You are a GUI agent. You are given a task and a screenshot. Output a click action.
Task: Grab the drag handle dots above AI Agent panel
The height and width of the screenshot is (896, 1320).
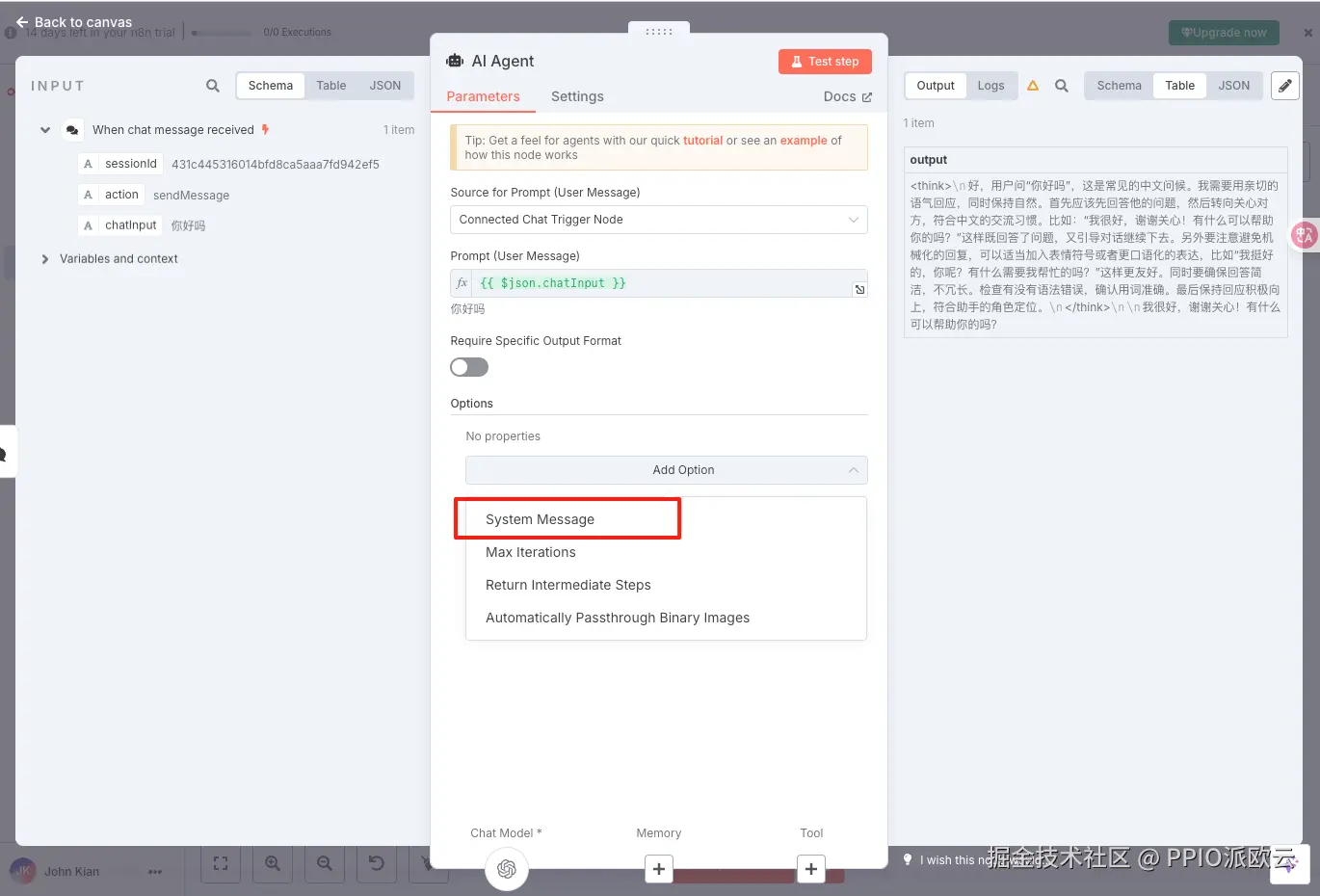659,32
